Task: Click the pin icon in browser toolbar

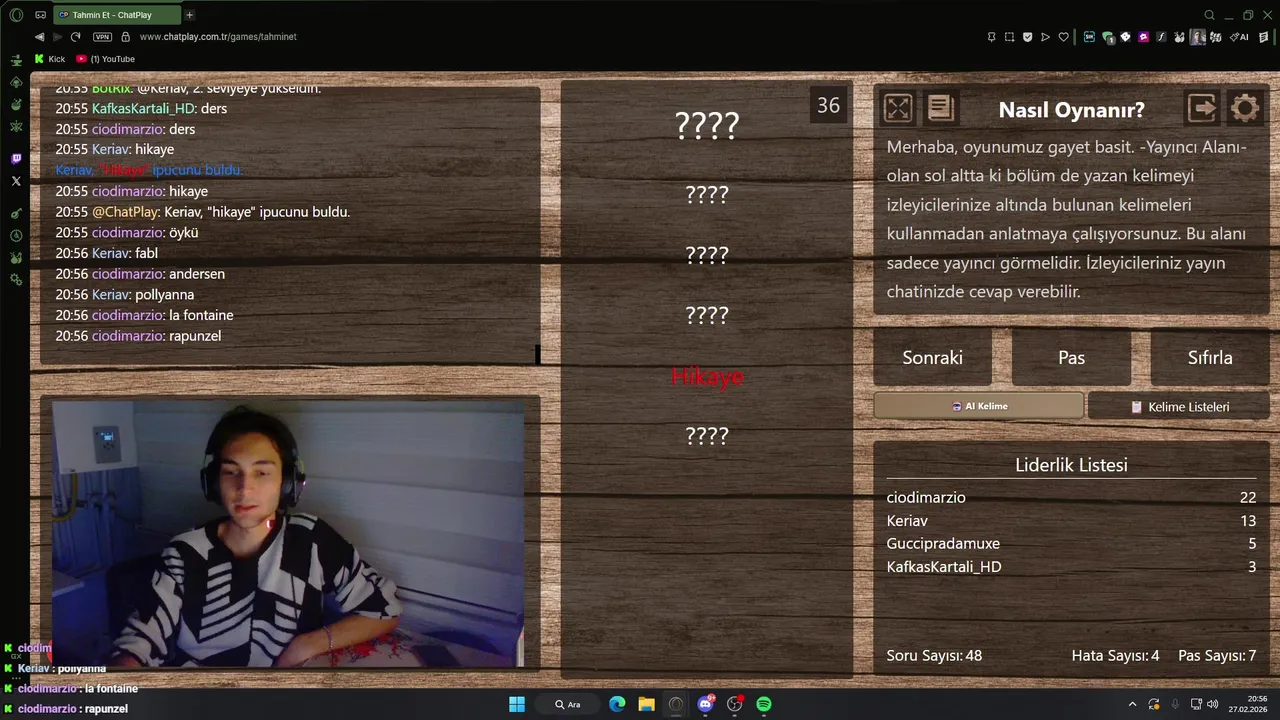Action: point(992,37)
